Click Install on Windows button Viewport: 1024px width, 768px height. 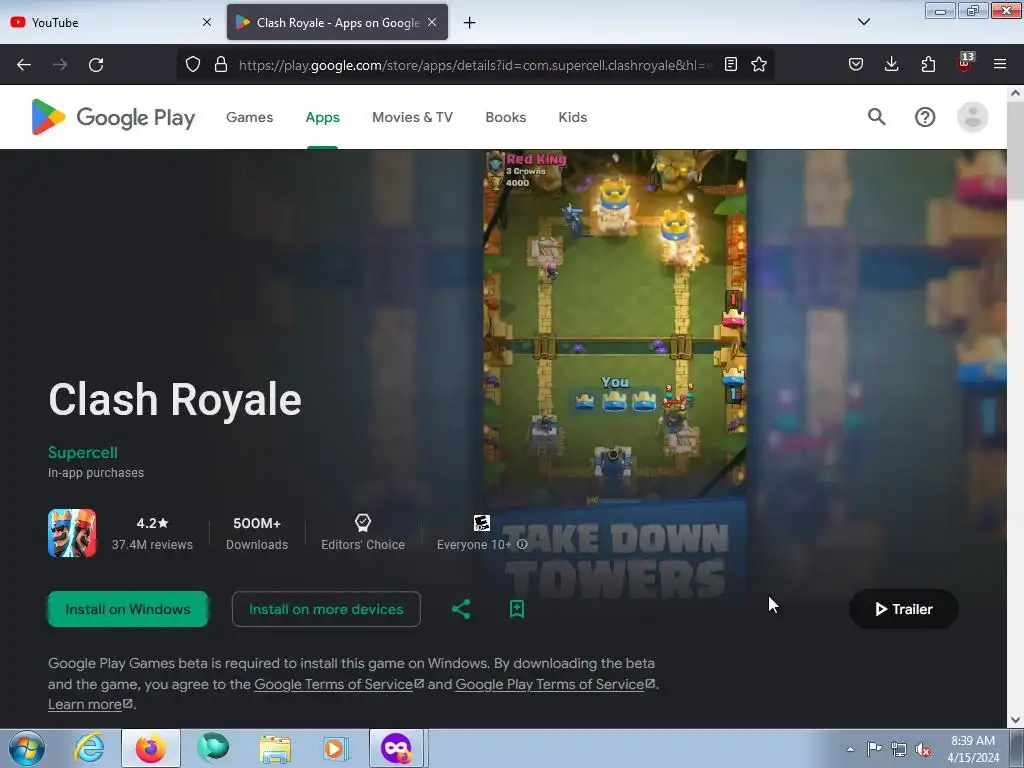pyautogui.click(x=128, y=609)
